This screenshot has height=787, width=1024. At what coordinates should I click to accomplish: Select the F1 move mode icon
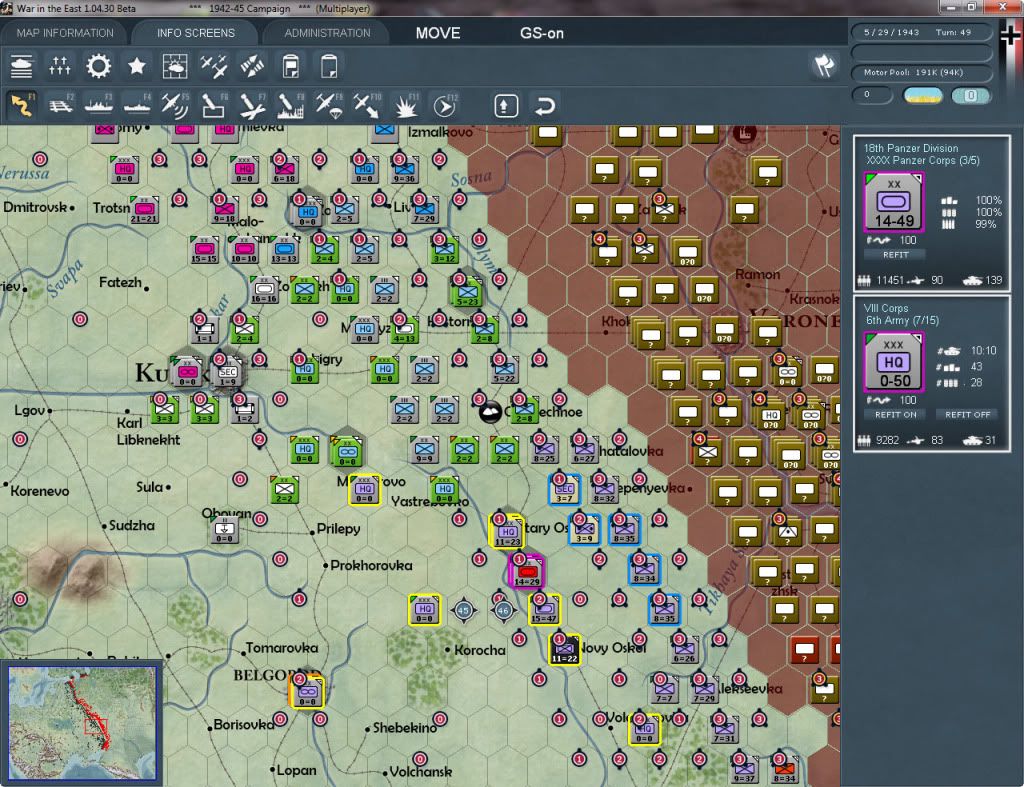tap(21, 105)
